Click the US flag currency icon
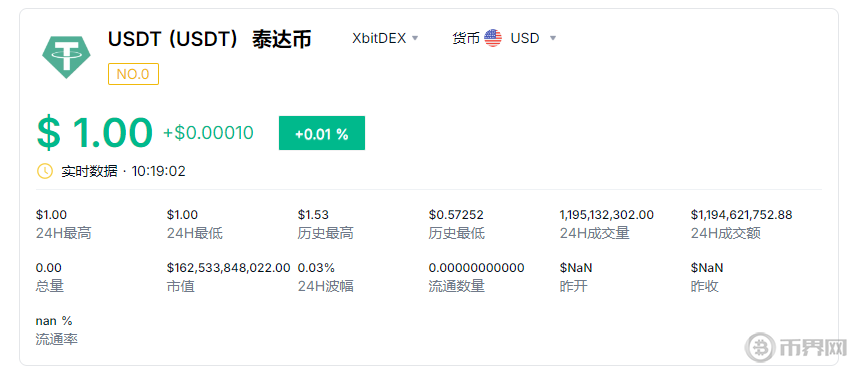 coord(493,38)
